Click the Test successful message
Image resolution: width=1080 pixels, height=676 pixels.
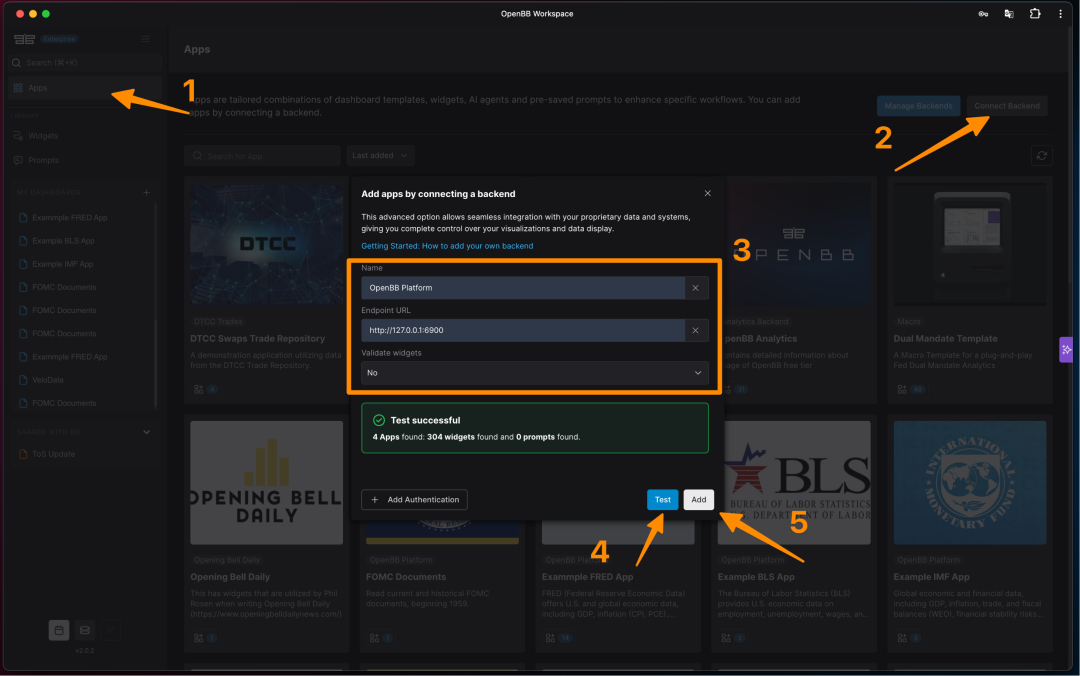tap(534, 428)
